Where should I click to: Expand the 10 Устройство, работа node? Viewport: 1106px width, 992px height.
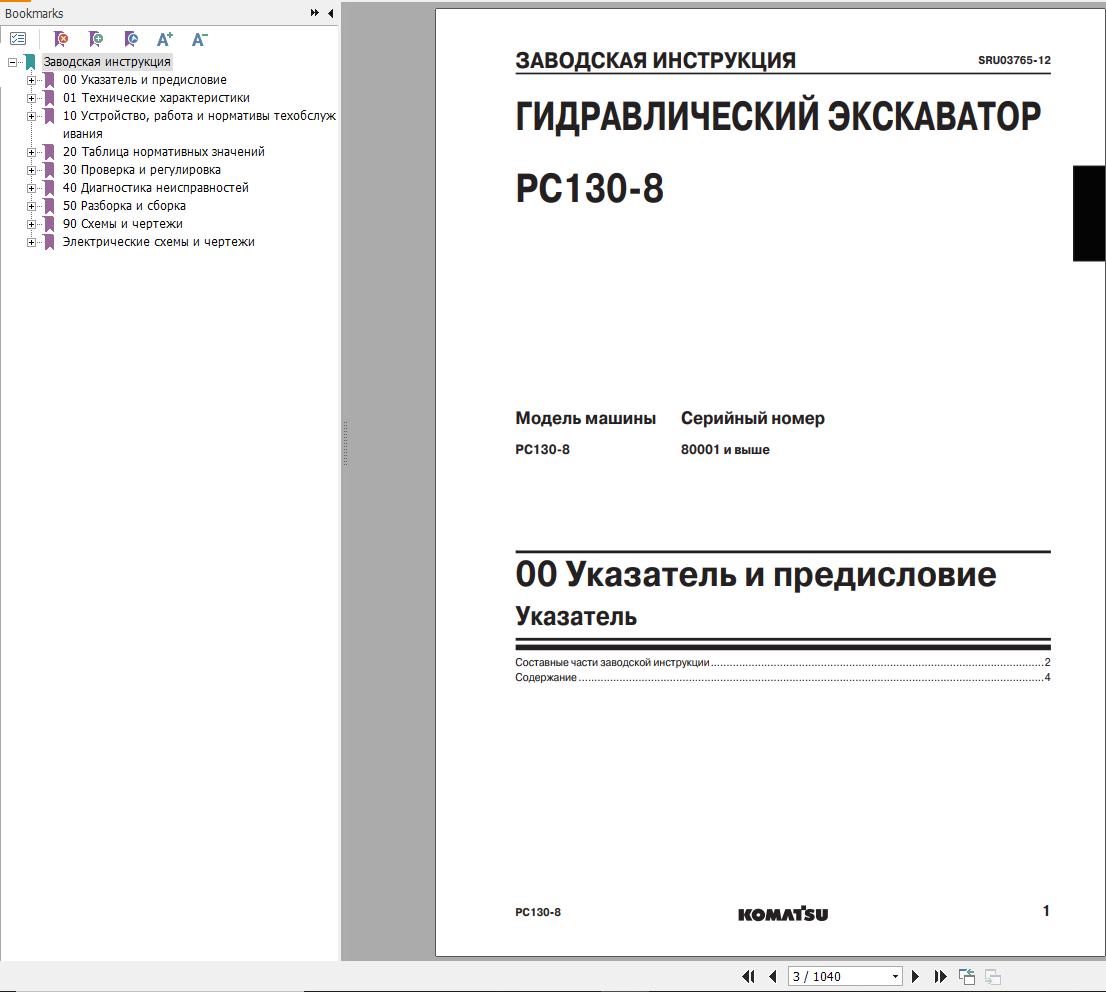click(x=31, y=116)
